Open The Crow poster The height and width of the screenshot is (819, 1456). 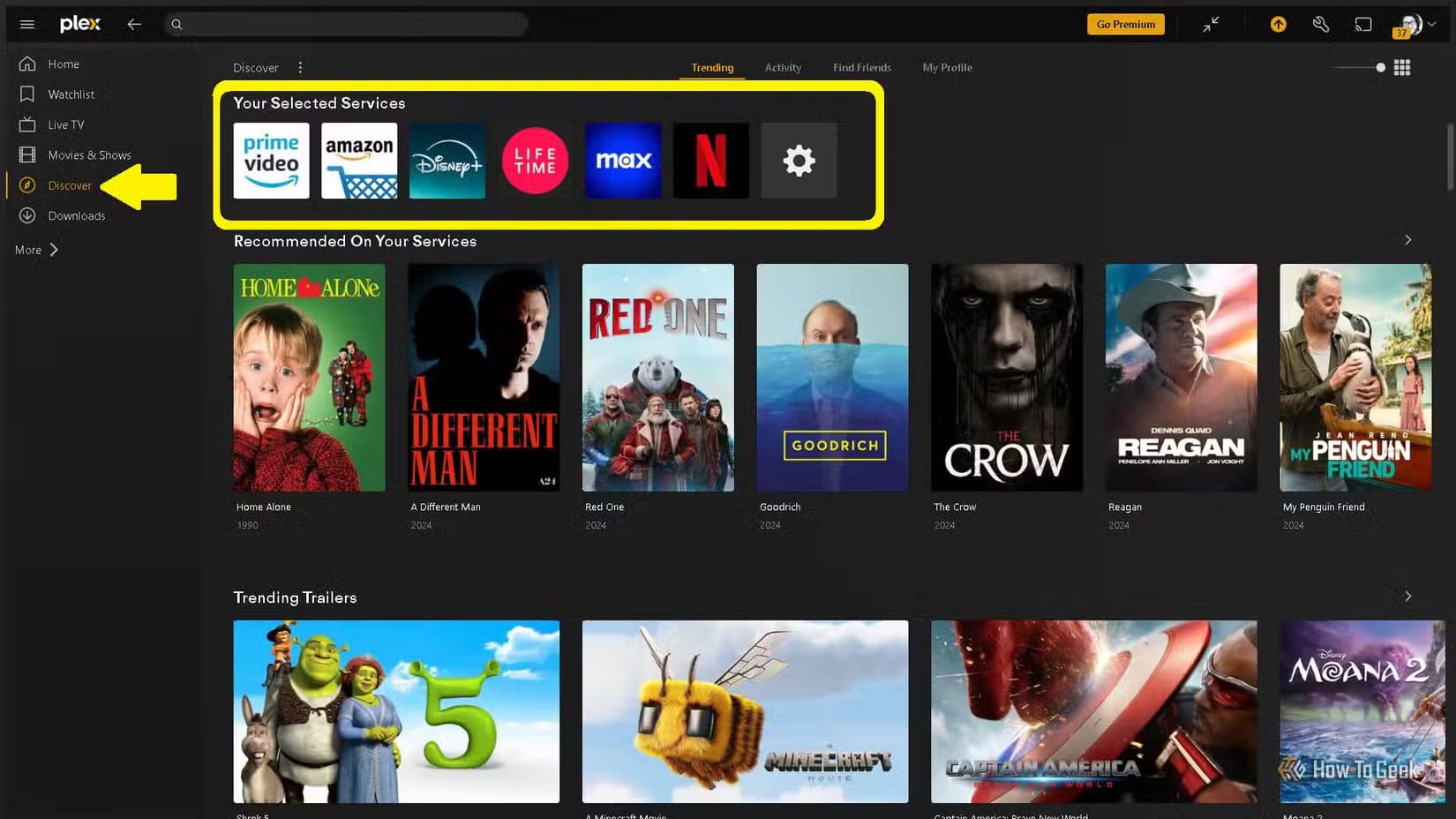(x=1007, y=378)
